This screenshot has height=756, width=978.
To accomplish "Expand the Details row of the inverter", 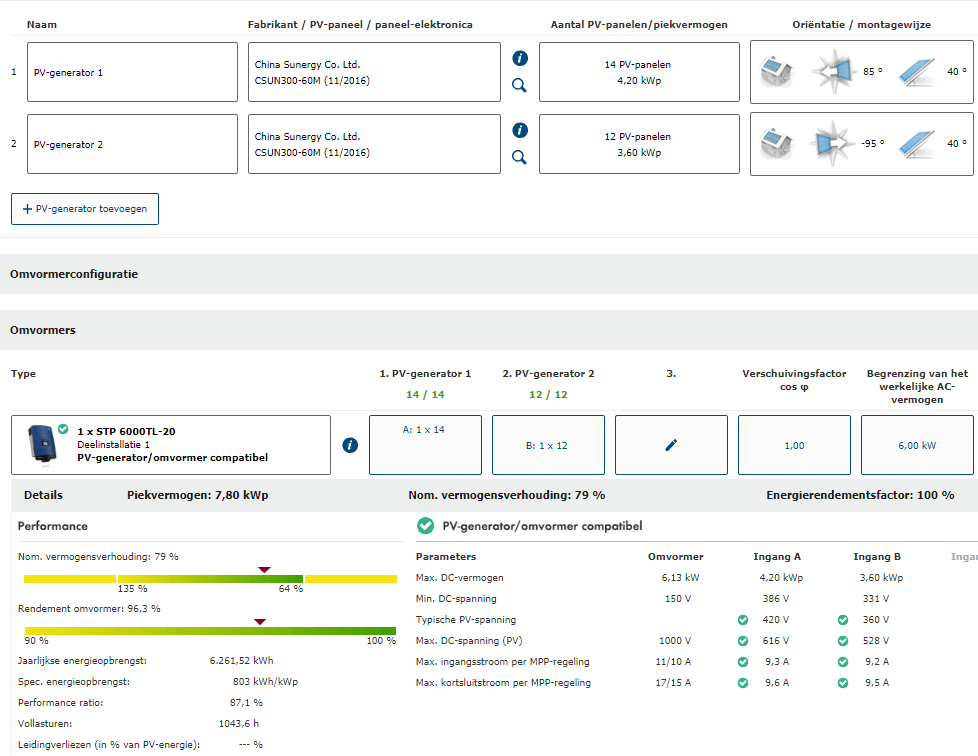I will (43, 495).
